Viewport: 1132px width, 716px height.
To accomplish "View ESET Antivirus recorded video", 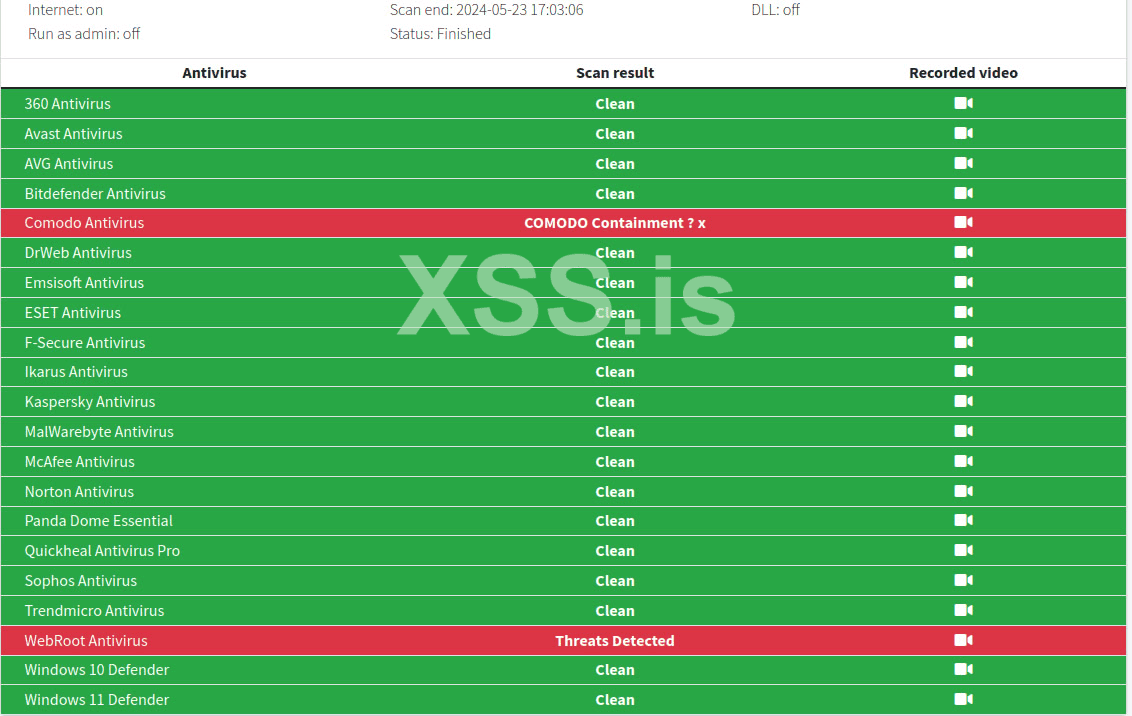I will click(x=963, y=312).
